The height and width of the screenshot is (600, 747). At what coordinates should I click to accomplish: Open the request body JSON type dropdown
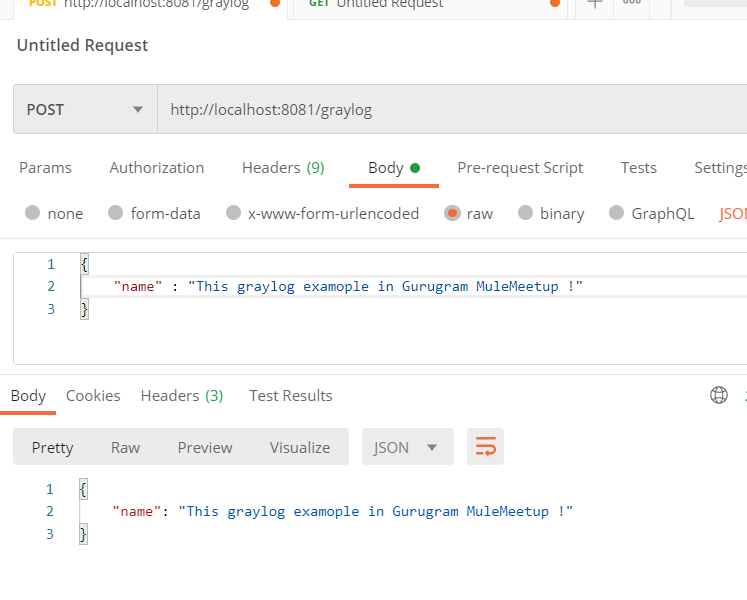pos(732,213)
